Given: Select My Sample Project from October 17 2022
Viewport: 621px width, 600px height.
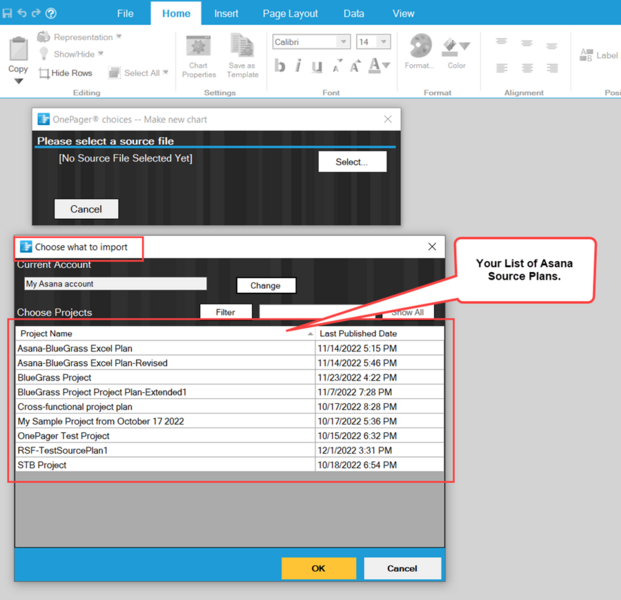Looking at the screenshot, I should click(230, 421).
